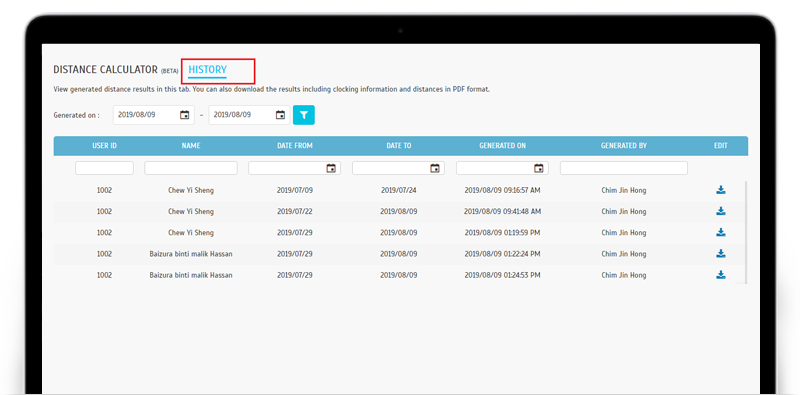The image size is (800, 395).
Task: Download the result generated 01:19:59 PM
Action: pyautogui.click(x=720, y=233)
